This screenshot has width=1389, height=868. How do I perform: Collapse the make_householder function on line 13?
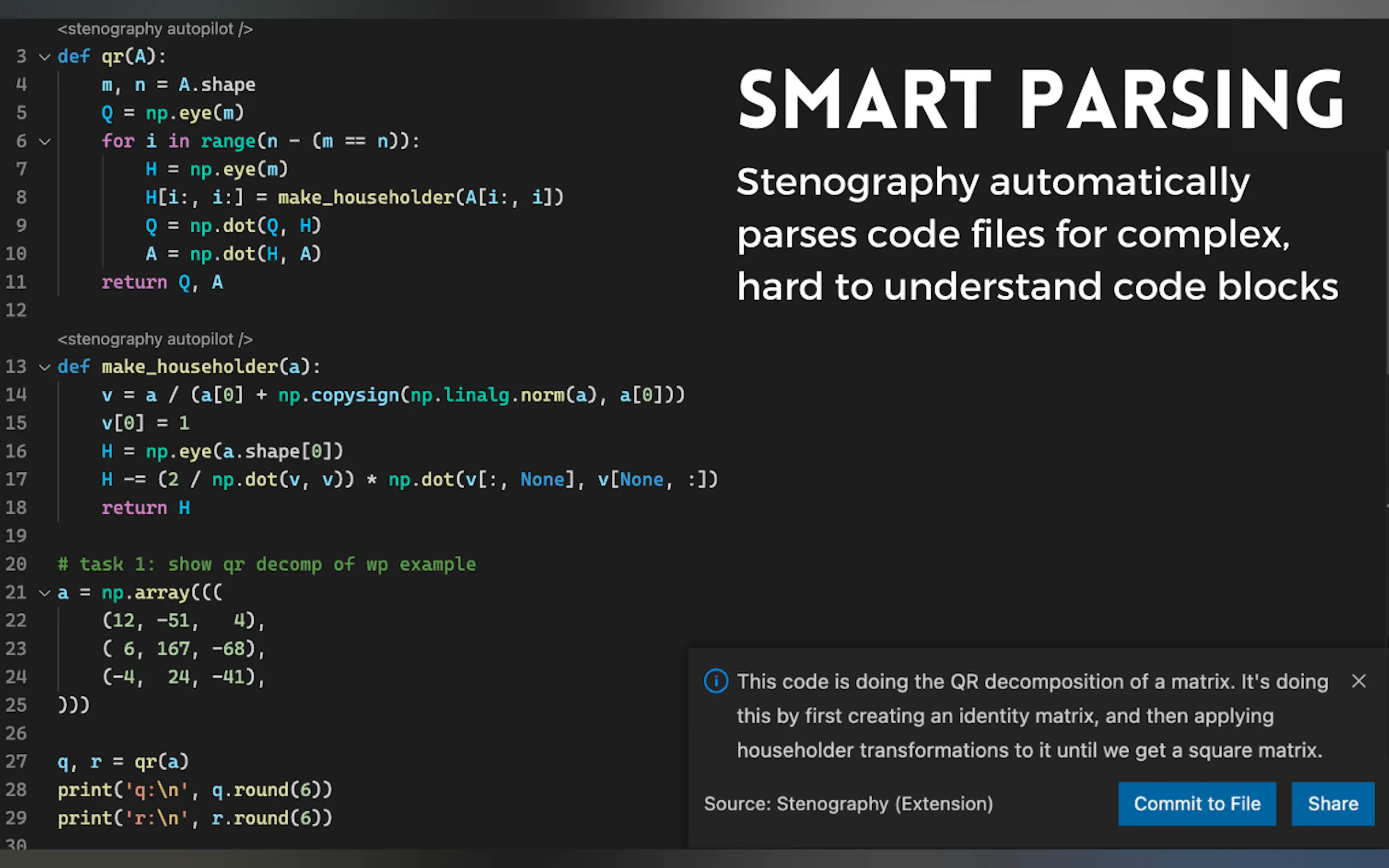pos(44,367)
